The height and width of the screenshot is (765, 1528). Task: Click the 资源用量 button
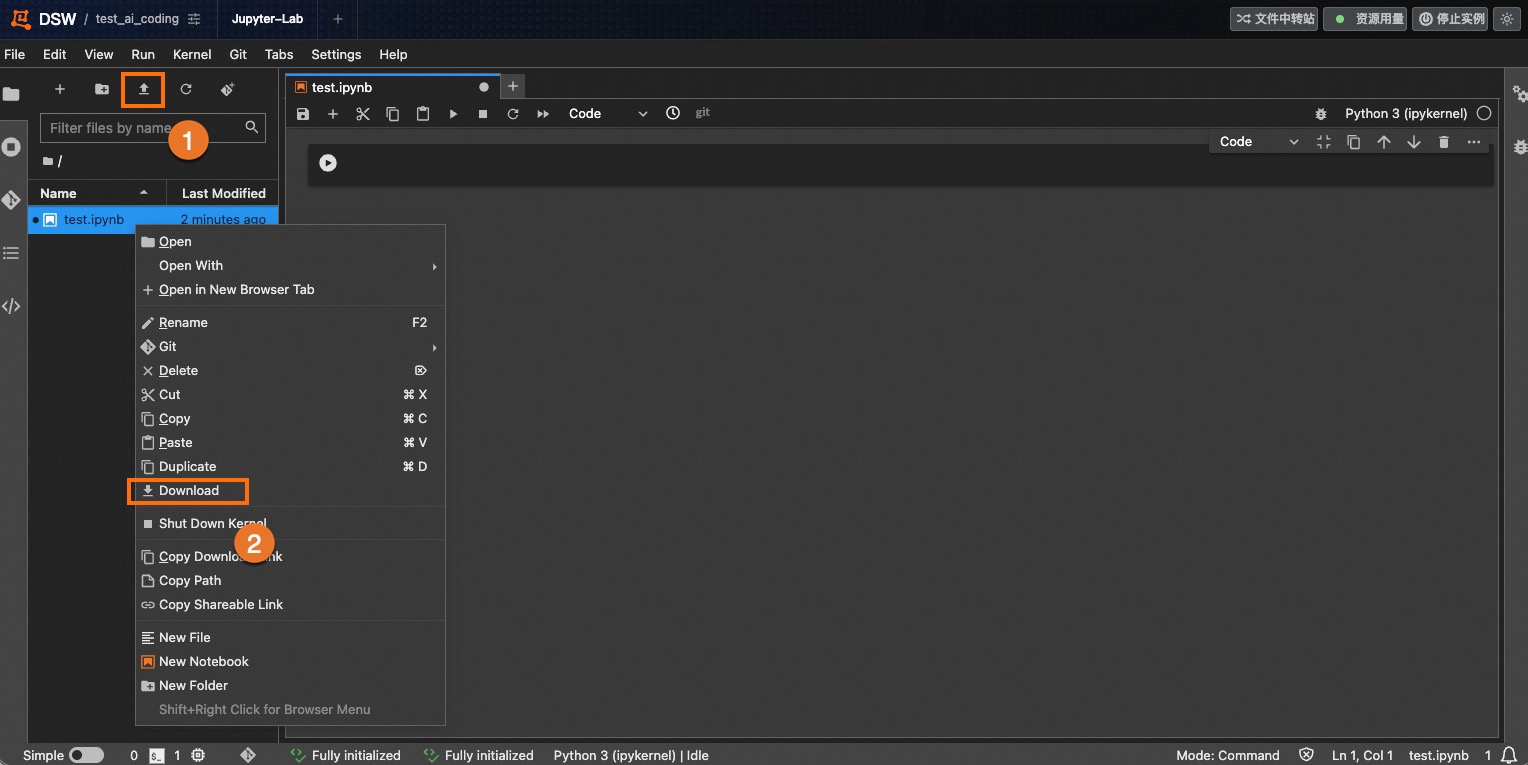pyautogui.click(x=1365, y=19)
